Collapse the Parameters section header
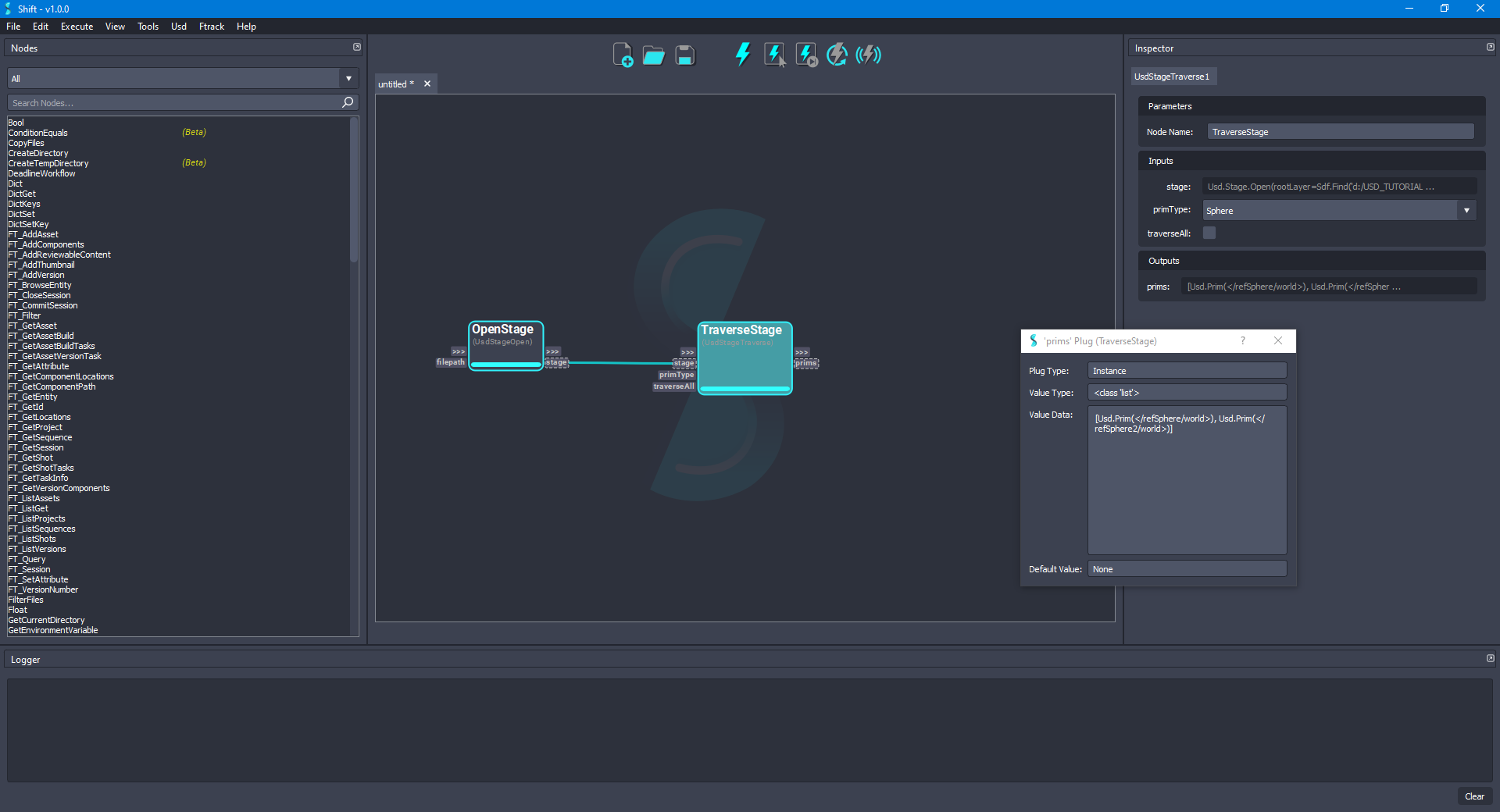 click(1170, 105)
